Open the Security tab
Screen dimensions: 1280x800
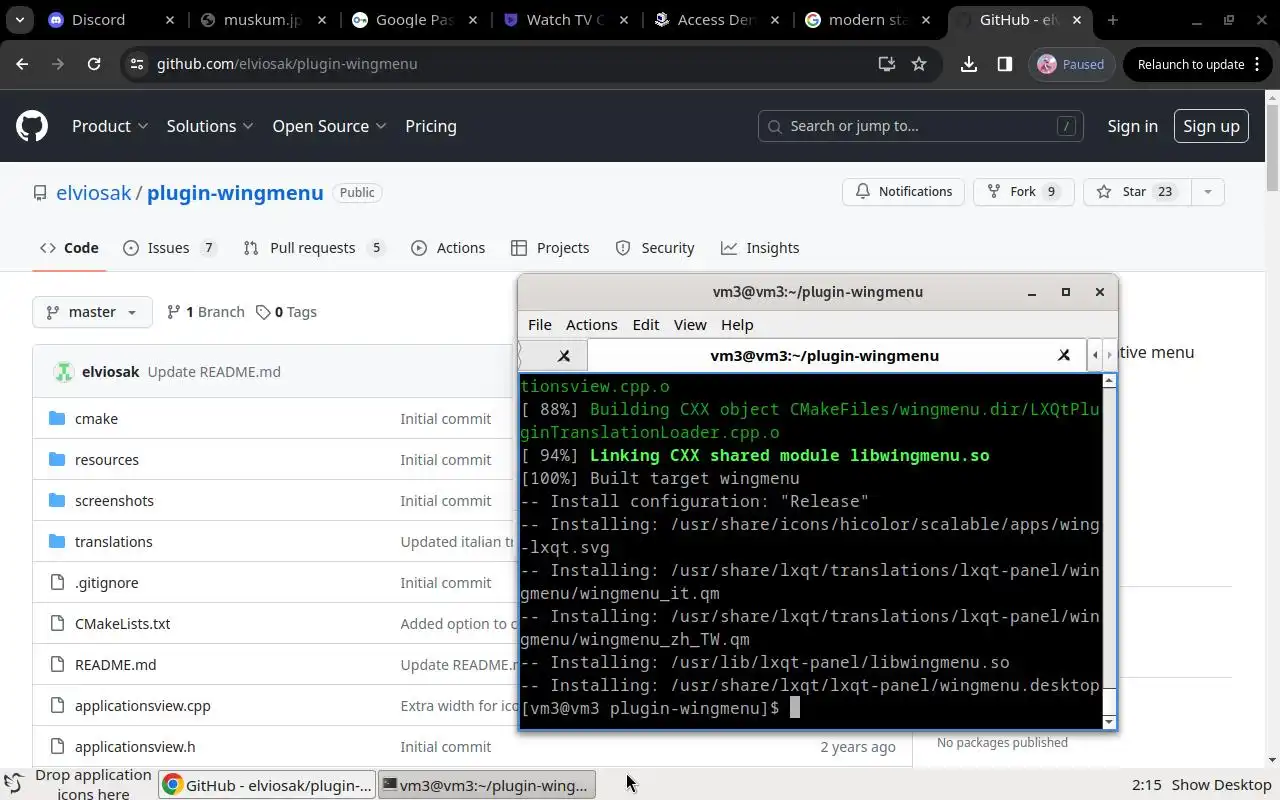click(x=655, y=248)
